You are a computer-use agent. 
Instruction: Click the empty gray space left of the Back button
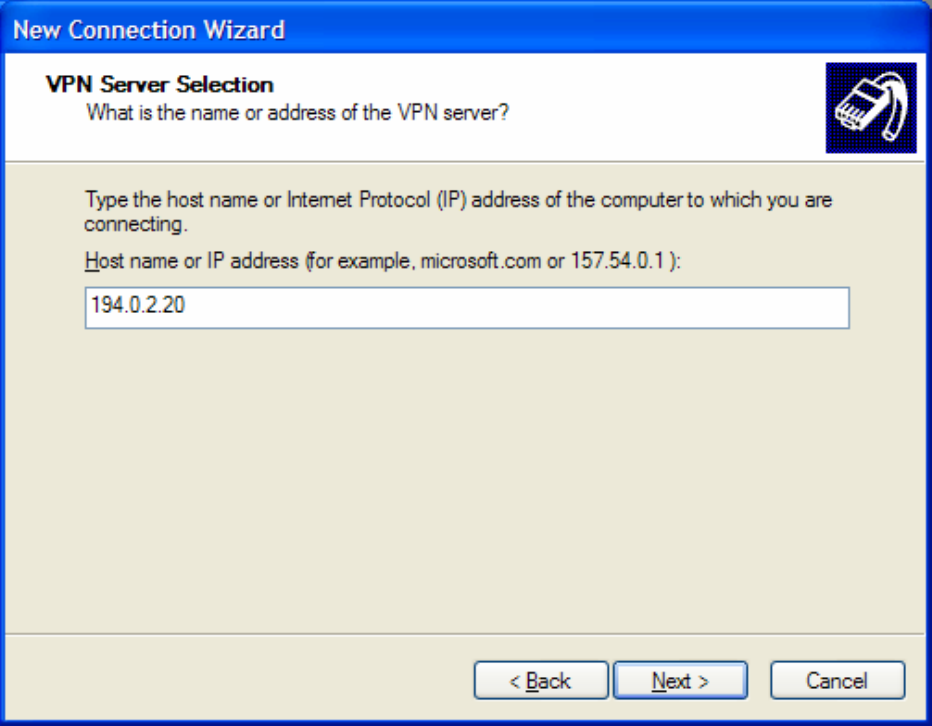click(x=250, y=681)
